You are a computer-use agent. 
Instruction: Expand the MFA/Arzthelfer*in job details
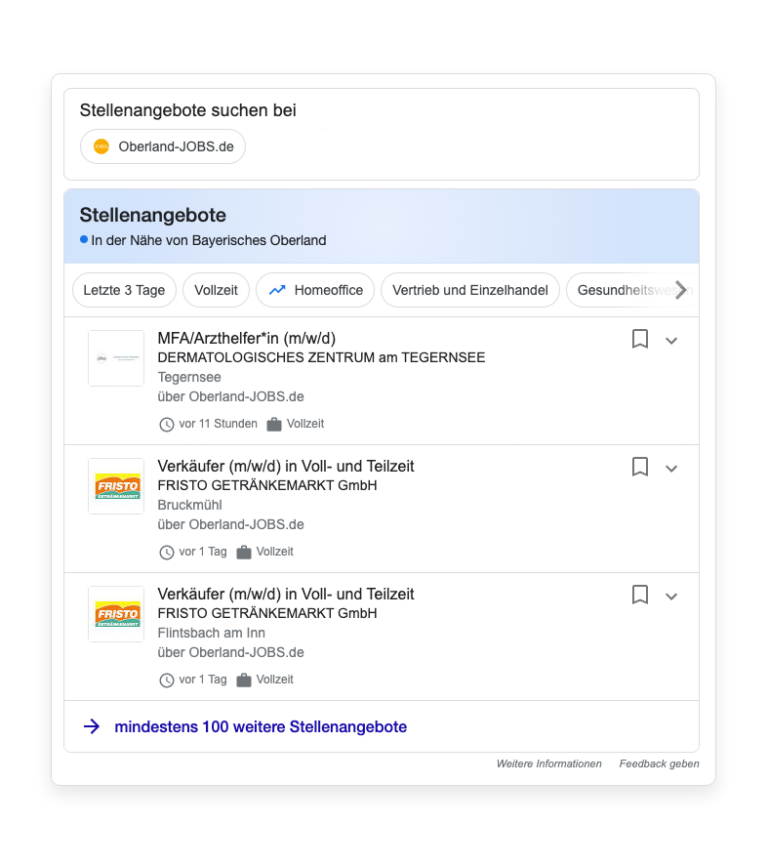pyautogui.click(x=672, y=341)
